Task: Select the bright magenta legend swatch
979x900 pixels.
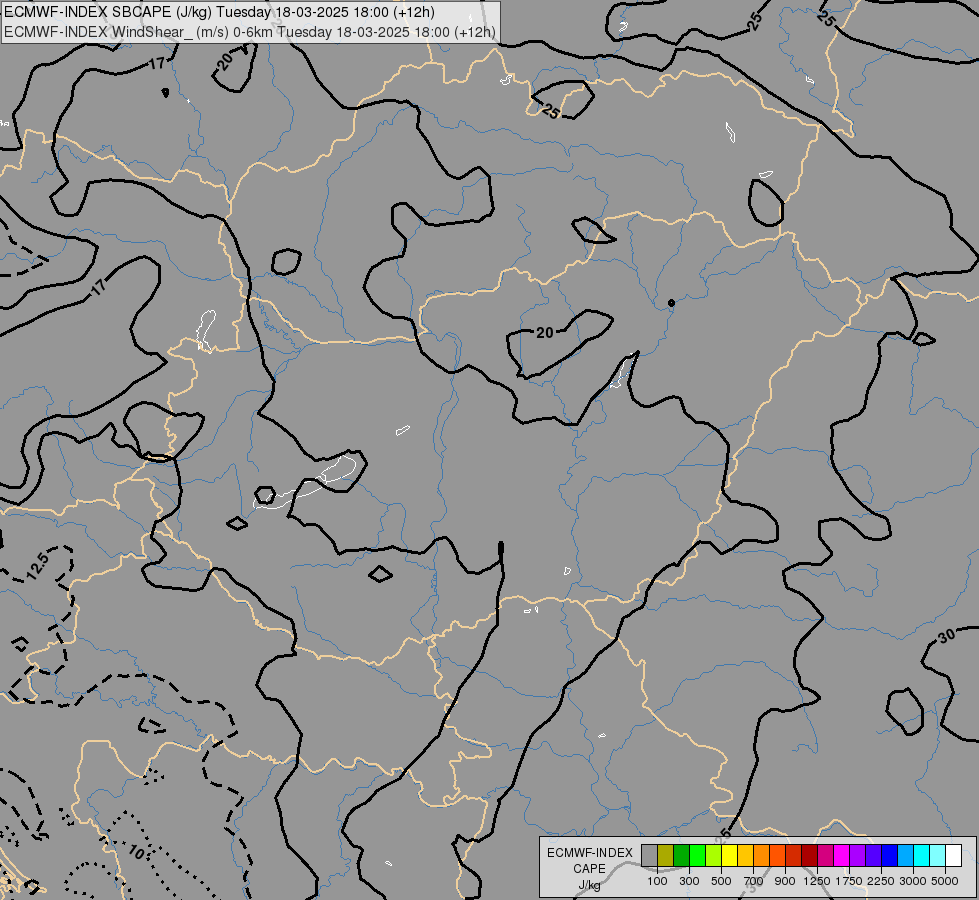Action: click(x=841, y=855)
